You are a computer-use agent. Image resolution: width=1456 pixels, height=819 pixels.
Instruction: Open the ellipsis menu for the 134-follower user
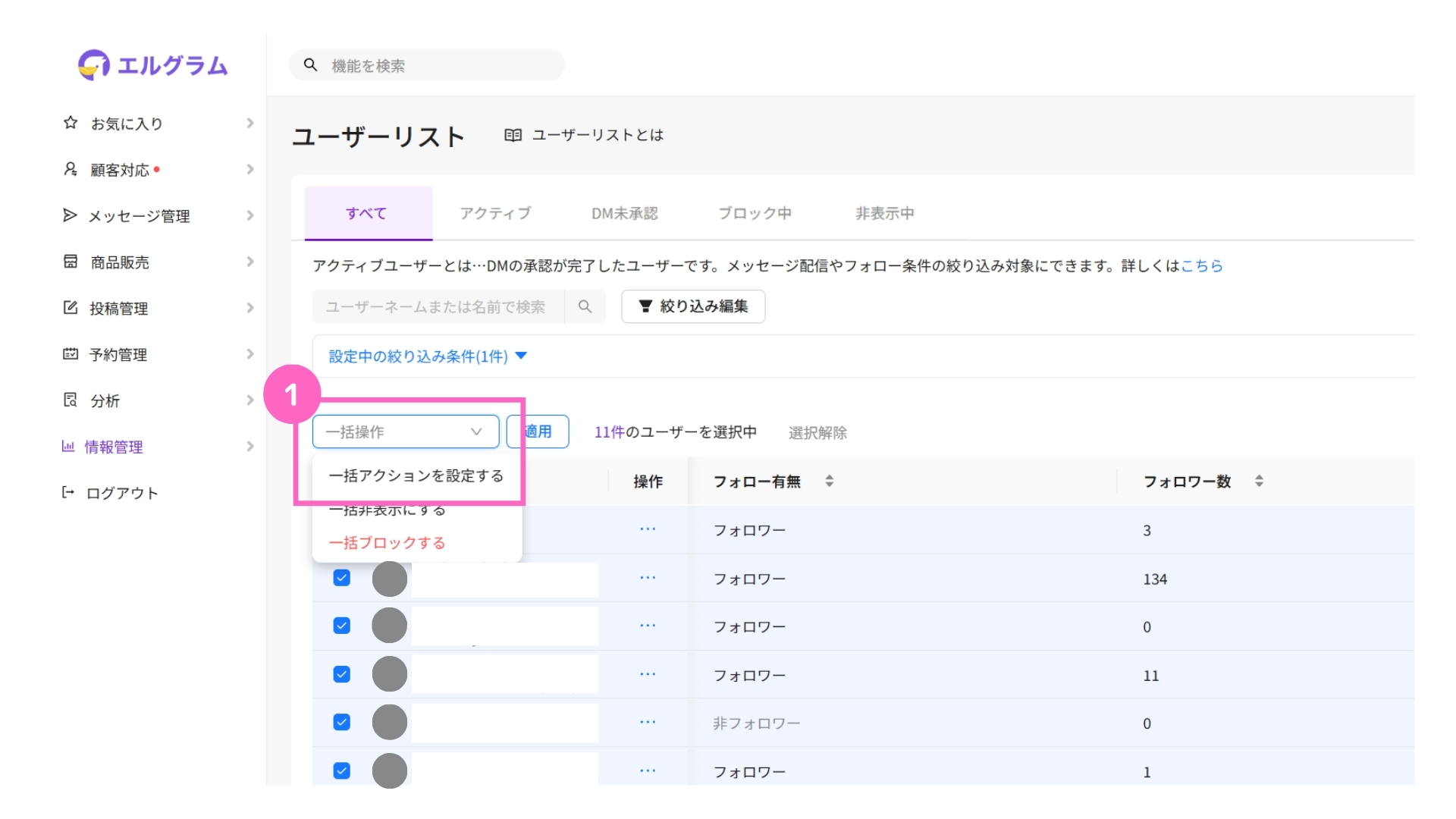point(648,578)
